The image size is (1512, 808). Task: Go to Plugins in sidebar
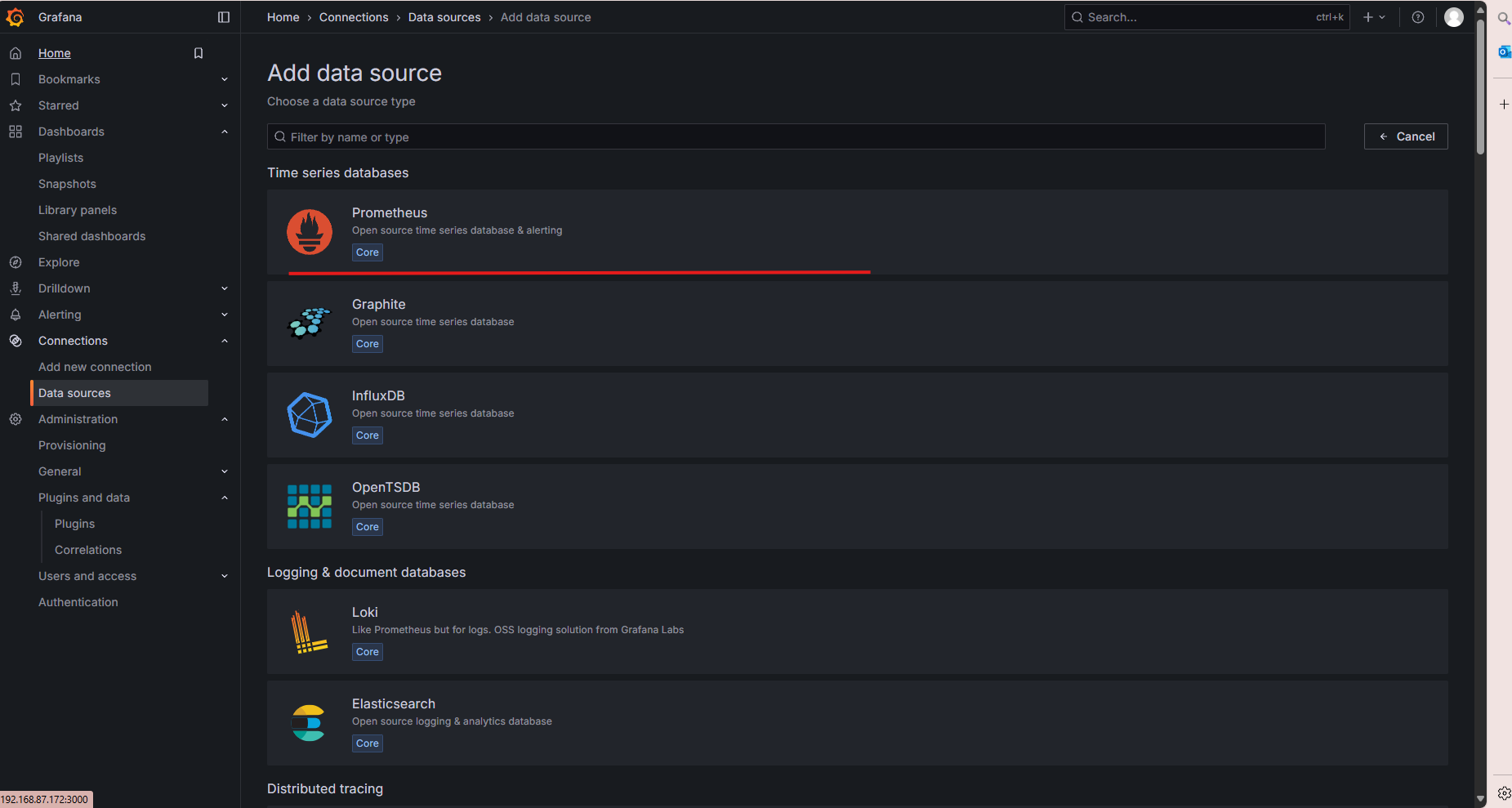pyautogui.click(x=74, y=524)
